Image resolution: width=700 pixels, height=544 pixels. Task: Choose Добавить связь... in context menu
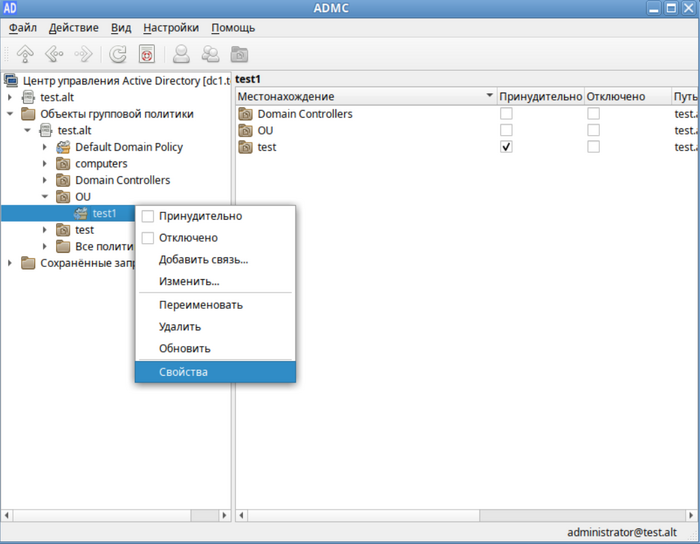point(215,260)
